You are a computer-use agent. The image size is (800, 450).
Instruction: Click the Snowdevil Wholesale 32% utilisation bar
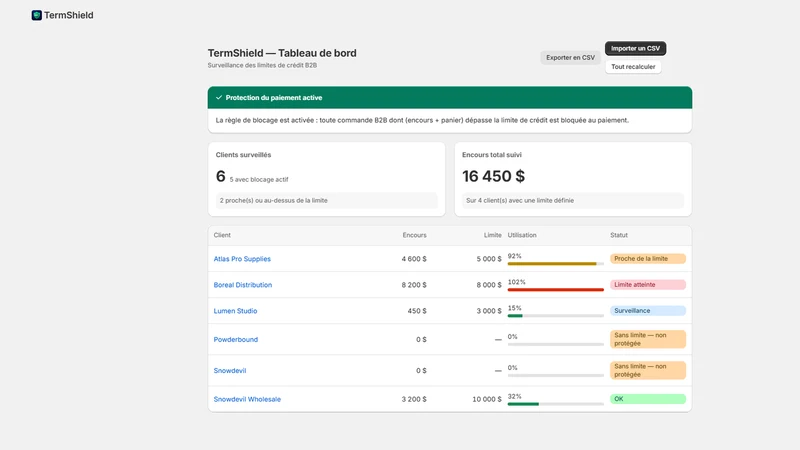tap(556, 404)
